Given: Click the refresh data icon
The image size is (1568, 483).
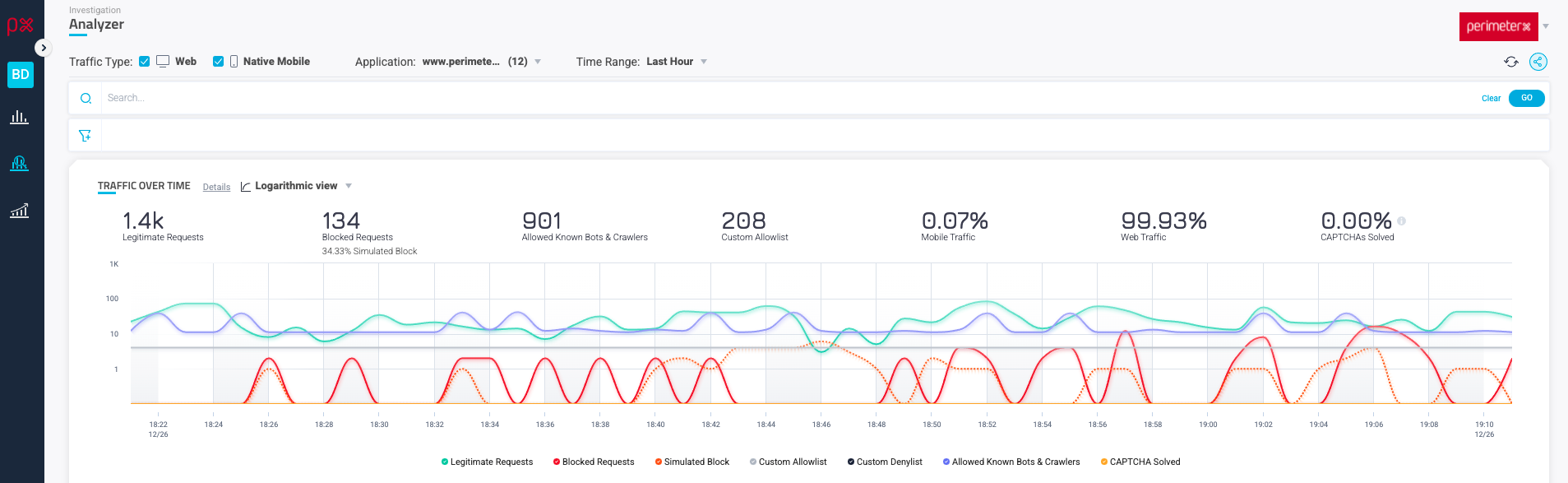Looking at the screenshot, I should [1511, 62].
